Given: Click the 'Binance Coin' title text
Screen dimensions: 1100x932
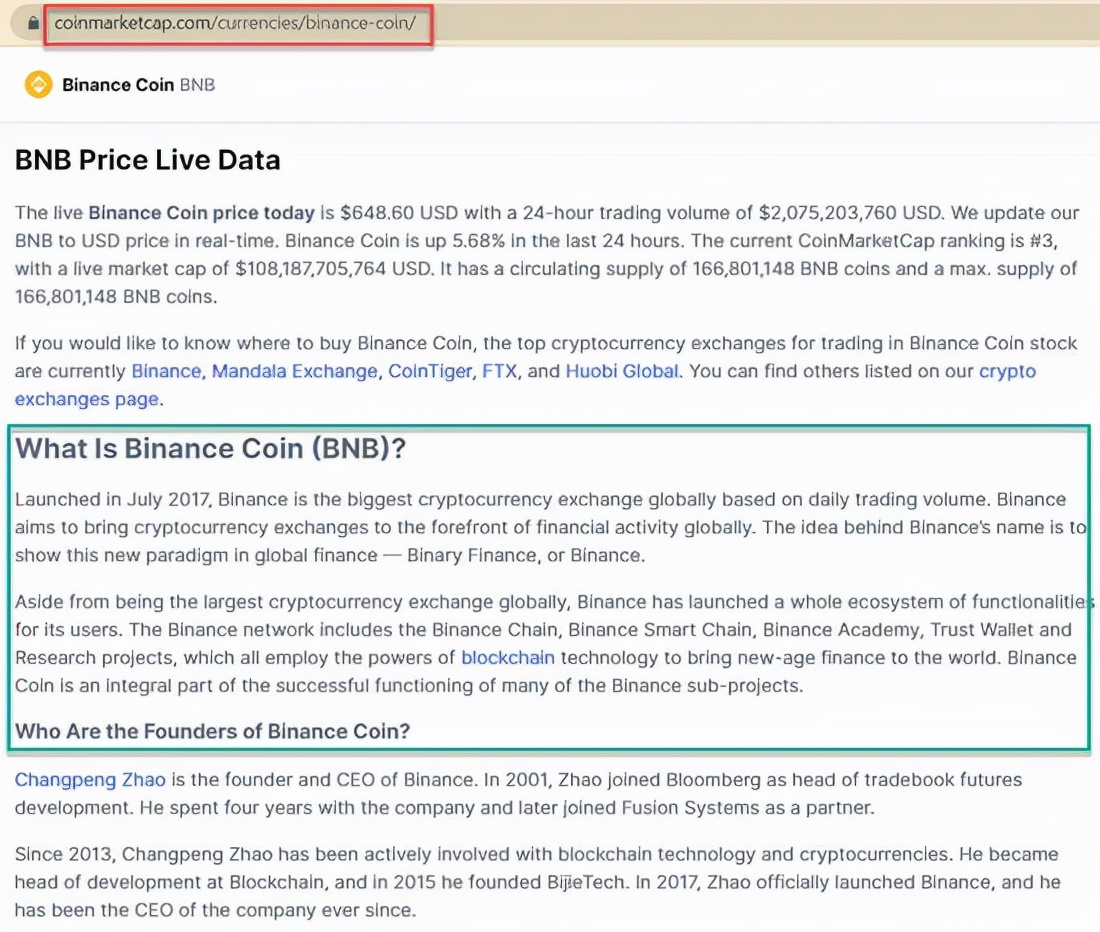Looking at the screenshot, I should click(x=118, y=85).
